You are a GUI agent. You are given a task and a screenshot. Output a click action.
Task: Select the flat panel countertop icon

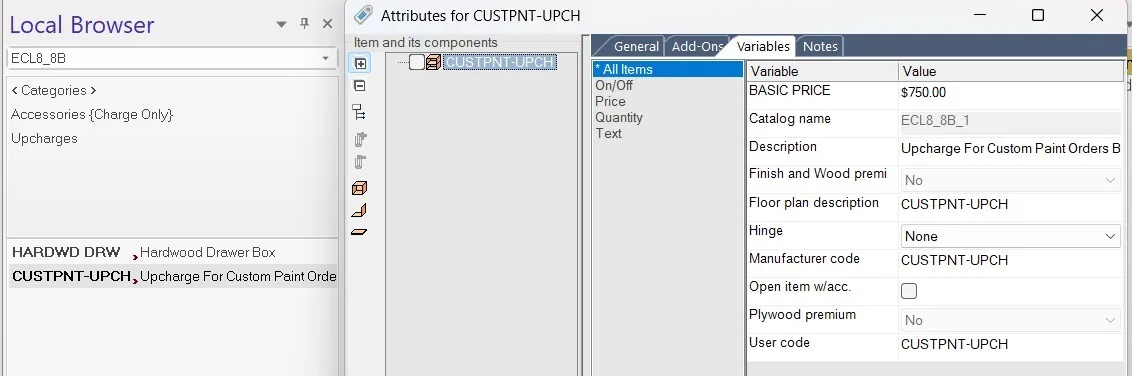coord(360,232)
